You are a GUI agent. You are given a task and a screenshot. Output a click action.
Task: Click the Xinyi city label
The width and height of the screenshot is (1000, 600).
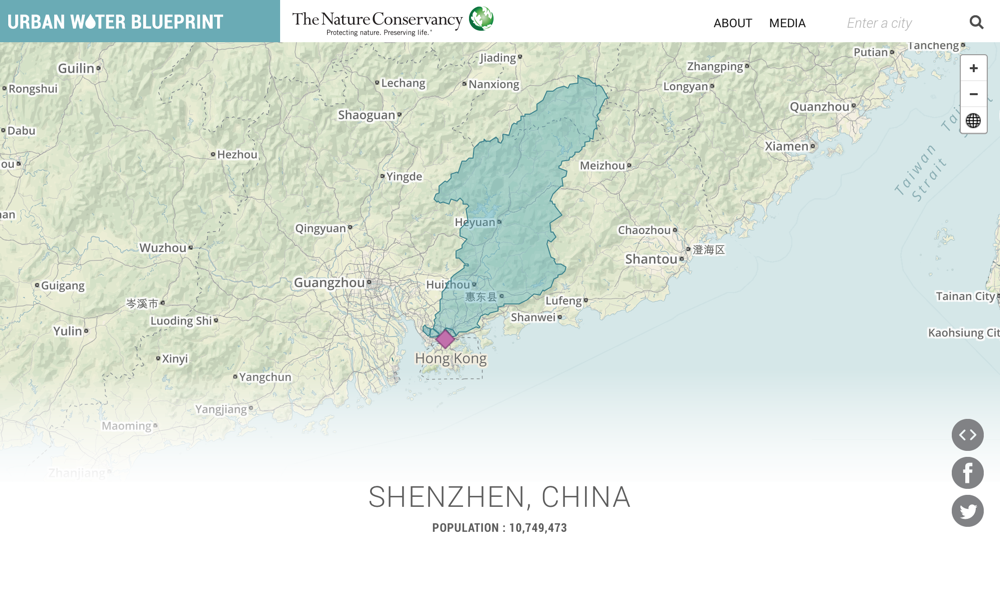tap(175, 358)
